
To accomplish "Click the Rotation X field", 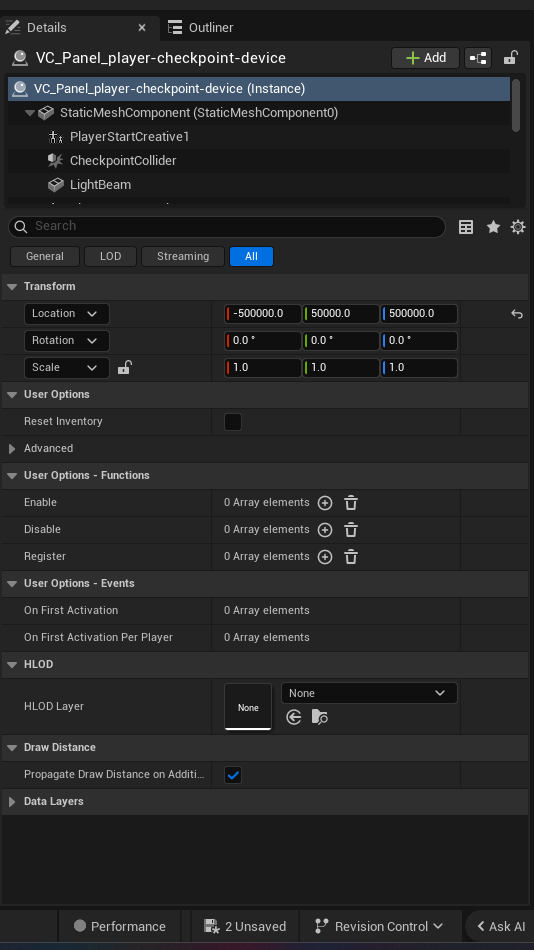I will point(263,340).
